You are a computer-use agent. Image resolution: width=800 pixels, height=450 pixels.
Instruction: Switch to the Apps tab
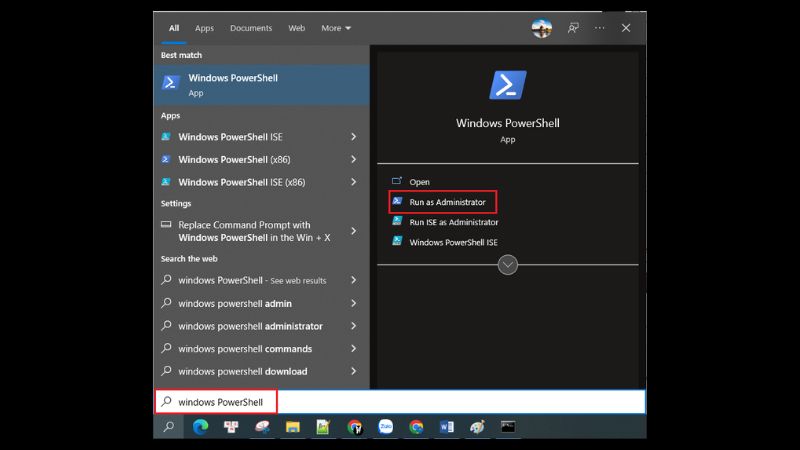click(204, 28)
